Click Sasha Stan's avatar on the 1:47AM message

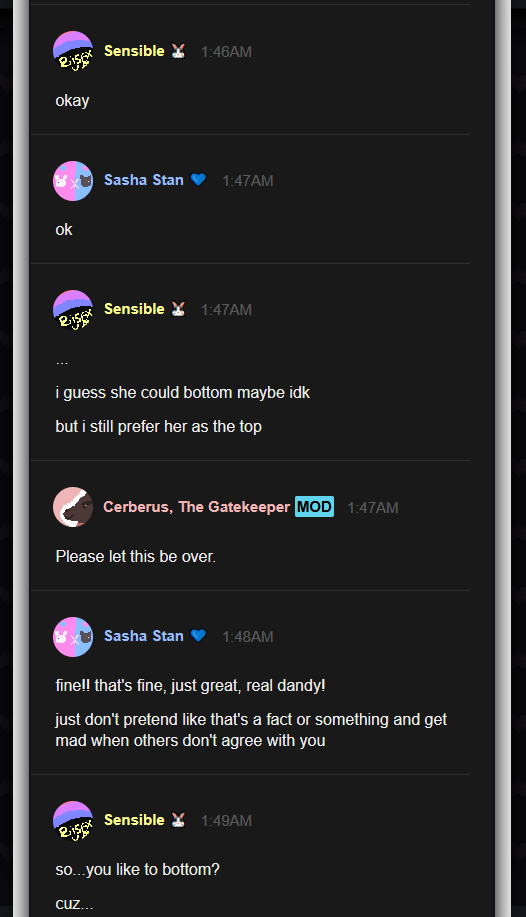click(x=73, y=181)
